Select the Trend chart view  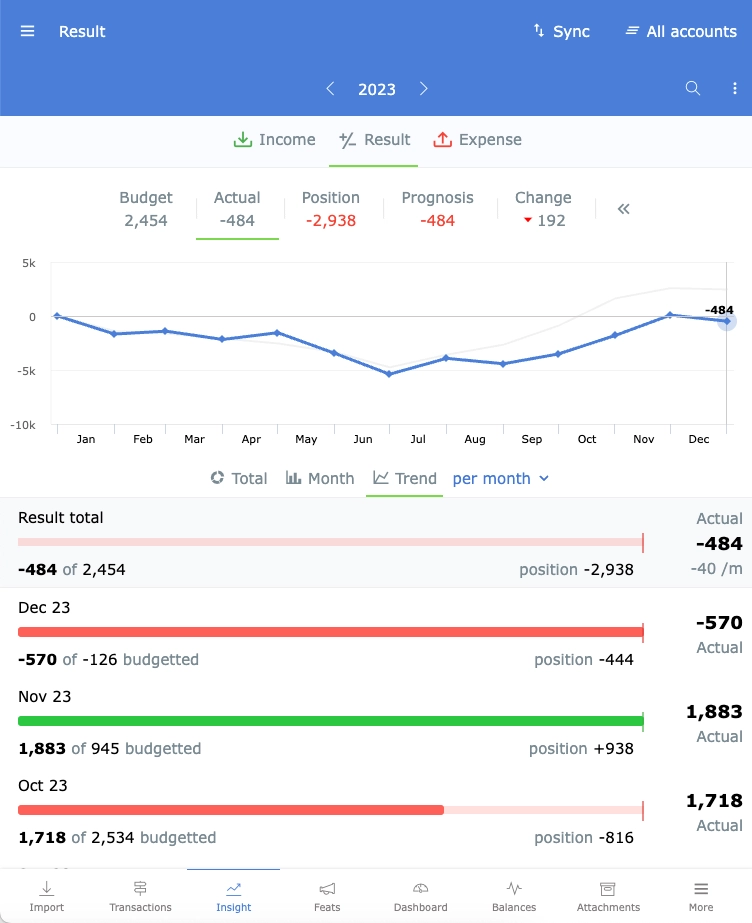tap(405, 478)
